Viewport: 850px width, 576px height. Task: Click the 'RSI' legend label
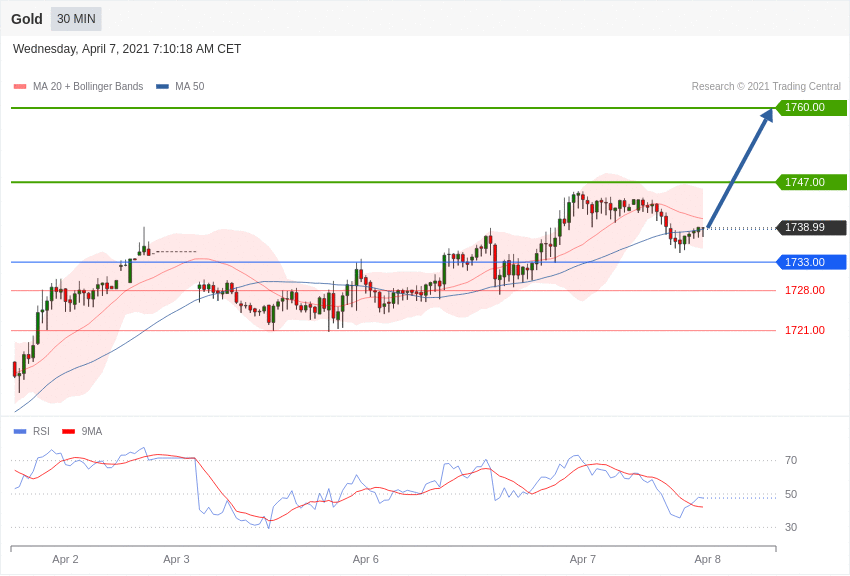click(x=41, y=431)
